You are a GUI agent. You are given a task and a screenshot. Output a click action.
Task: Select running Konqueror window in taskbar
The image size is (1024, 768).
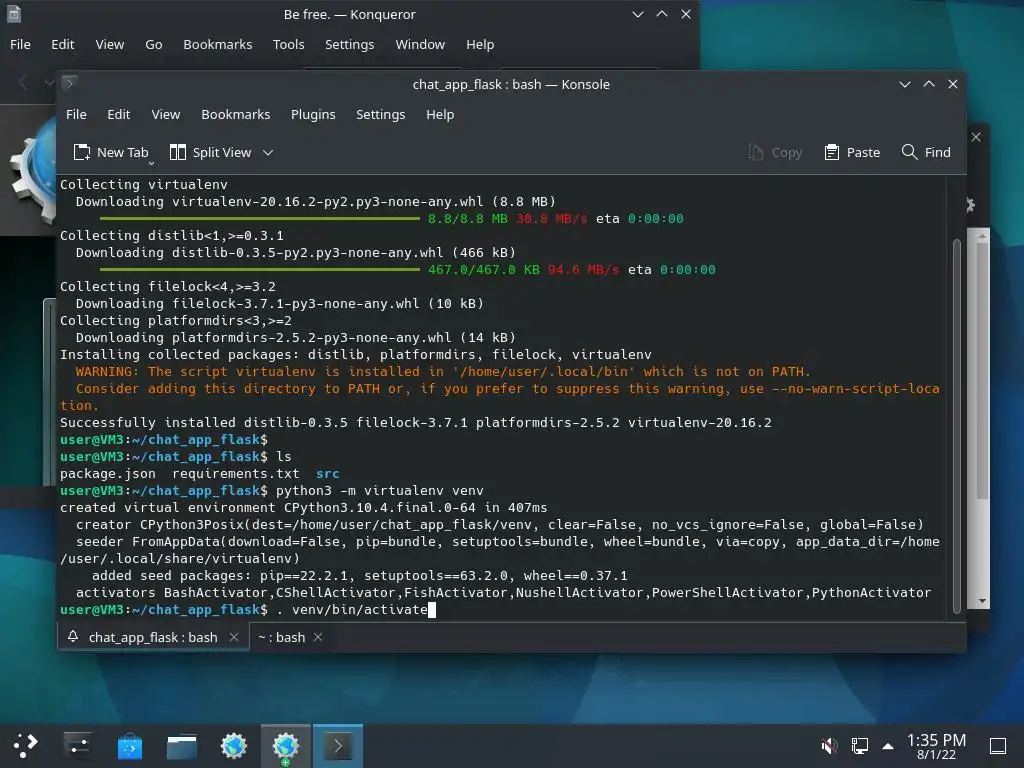point(286,745)
